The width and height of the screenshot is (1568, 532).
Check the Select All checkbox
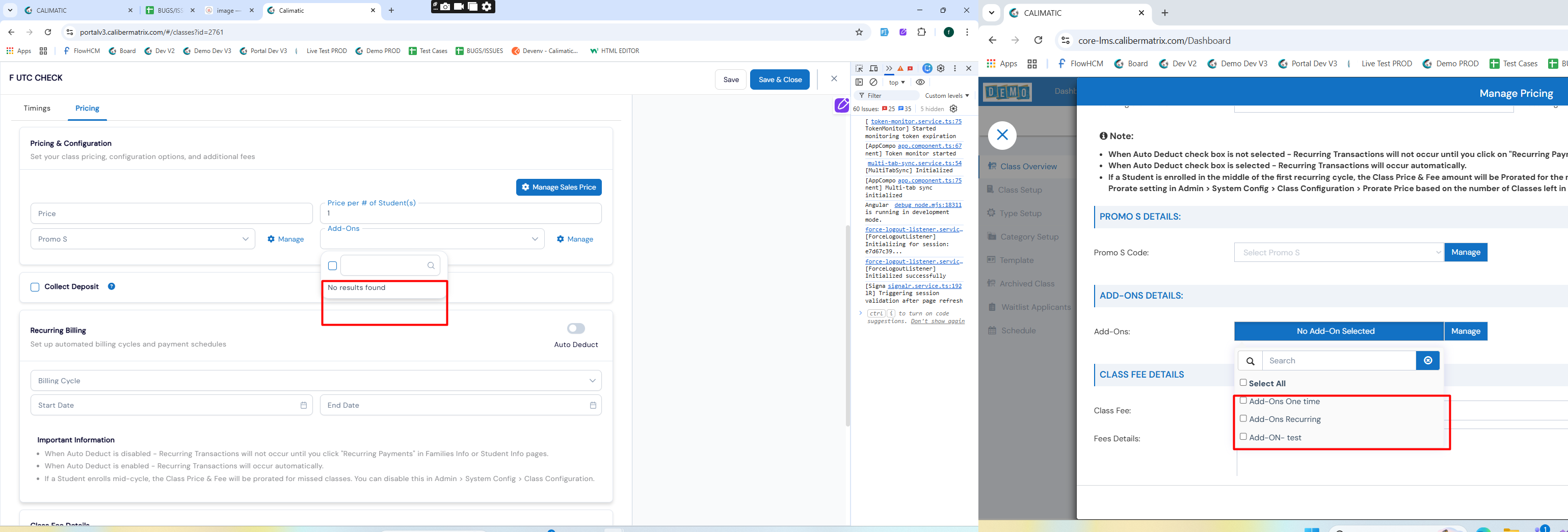[x=1243, y=383]
